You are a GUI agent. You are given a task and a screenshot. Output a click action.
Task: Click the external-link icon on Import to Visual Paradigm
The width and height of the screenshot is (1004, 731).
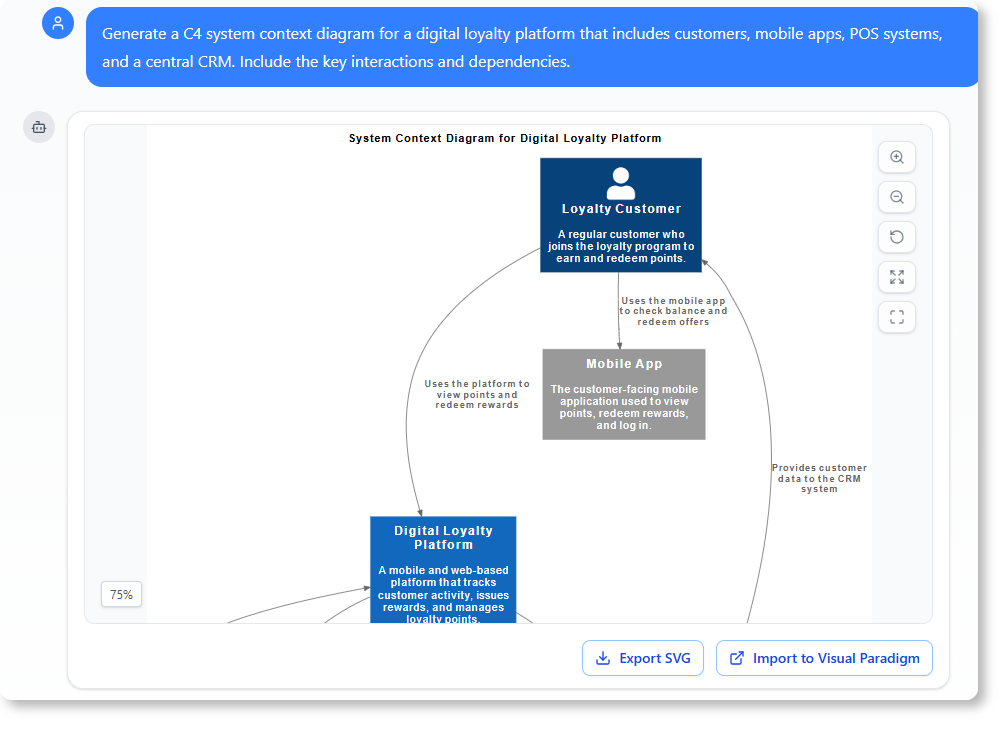pyautogui.click(x=737, y=658)
